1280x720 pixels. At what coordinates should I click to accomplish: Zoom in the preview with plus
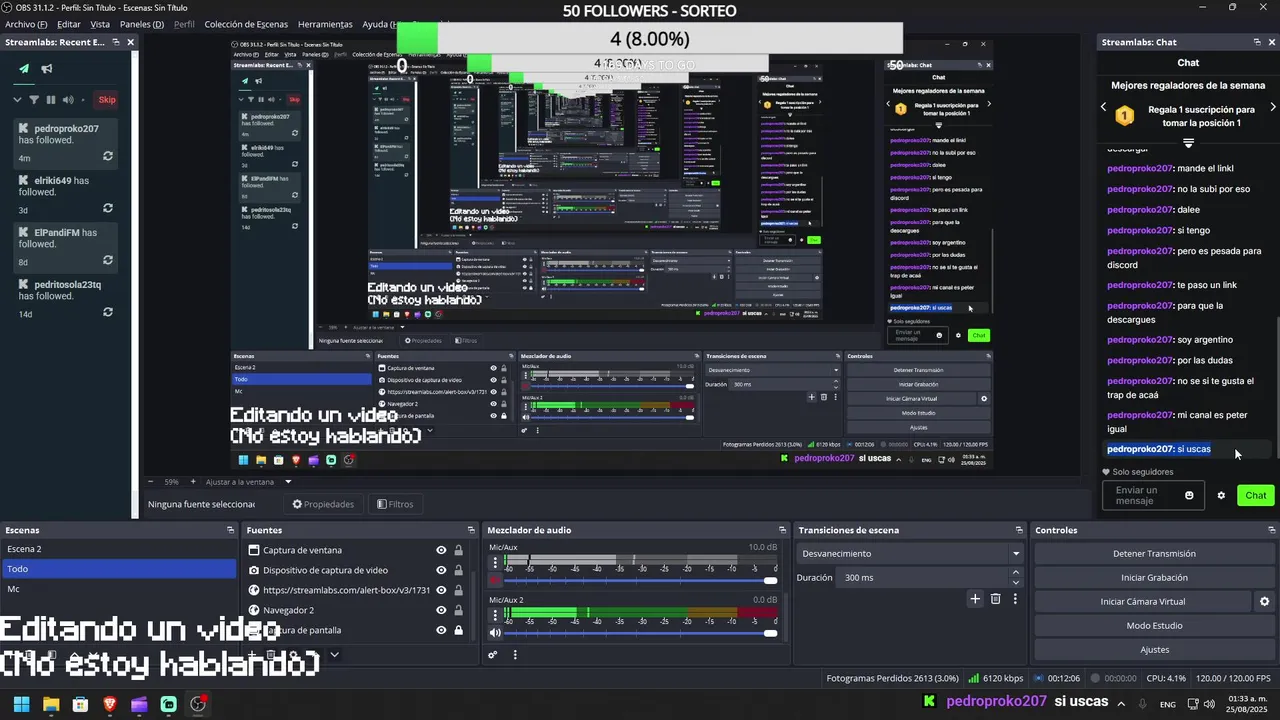point(194,482)
